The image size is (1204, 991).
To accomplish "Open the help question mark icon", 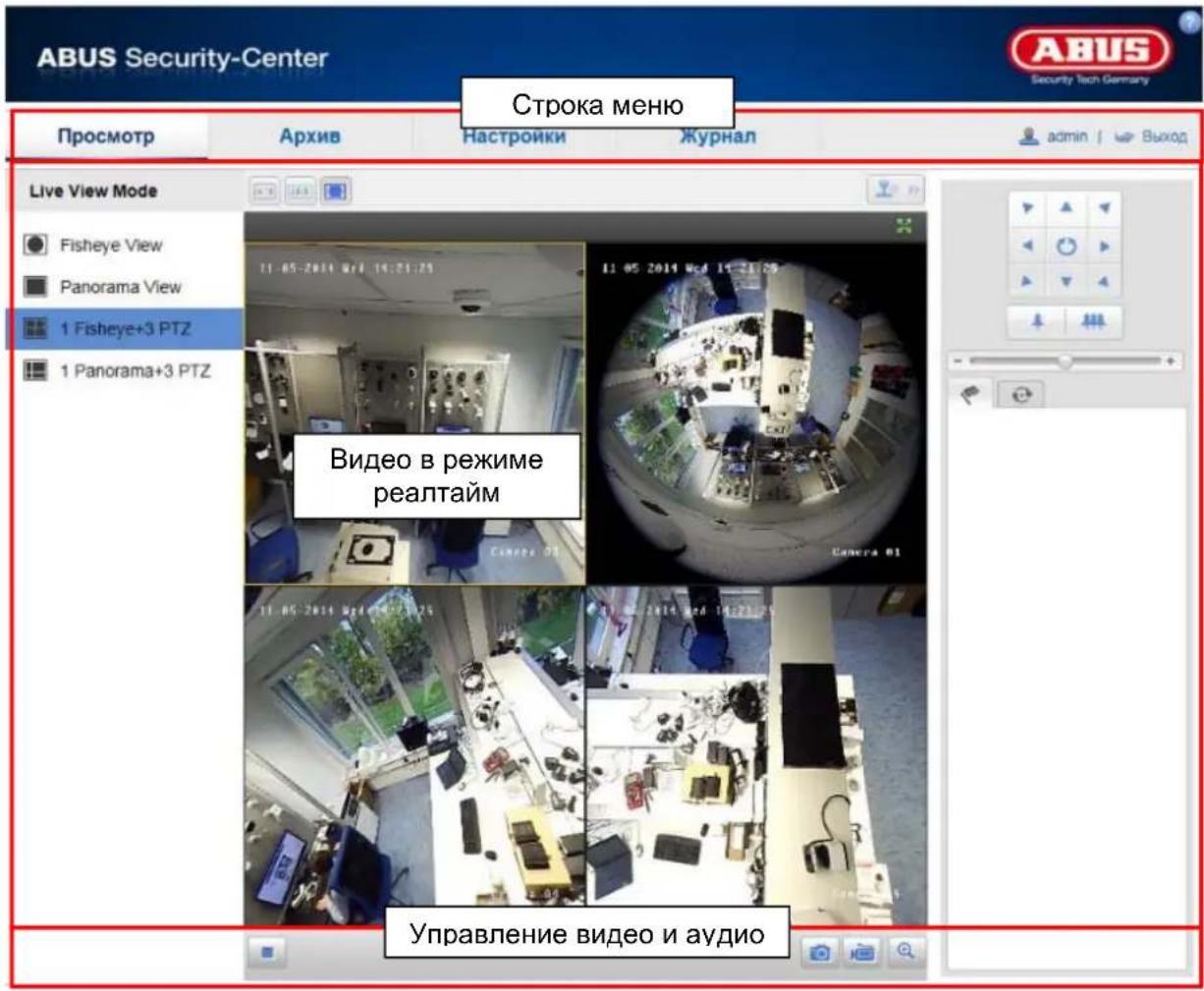I will tap(1189, 24).
